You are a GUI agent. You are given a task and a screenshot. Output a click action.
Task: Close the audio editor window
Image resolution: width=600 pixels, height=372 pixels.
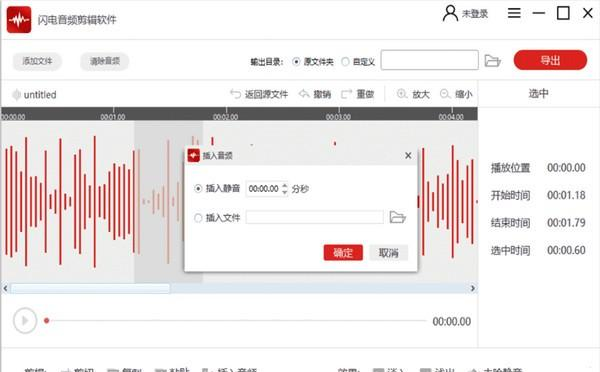click(587, 13)
